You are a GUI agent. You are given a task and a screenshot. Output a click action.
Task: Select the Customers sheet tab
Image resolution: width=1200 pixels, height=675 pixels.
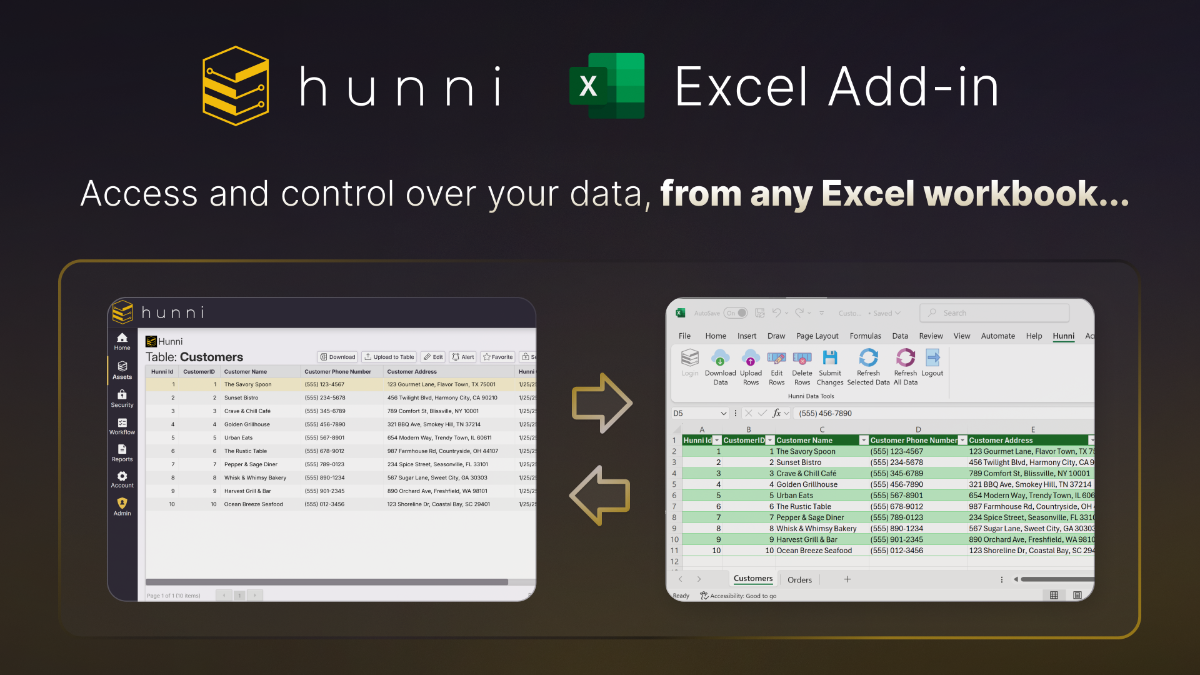(x=753, y=579)
